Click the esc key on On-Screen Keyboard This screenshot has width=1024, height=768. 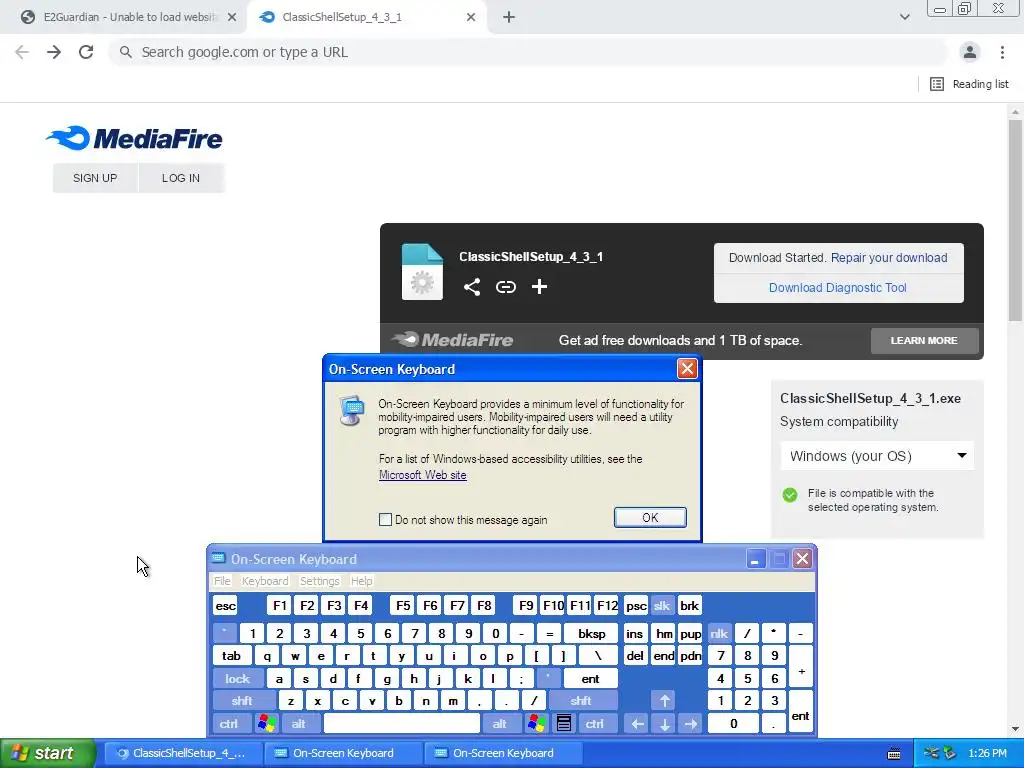tap(225, 605)
